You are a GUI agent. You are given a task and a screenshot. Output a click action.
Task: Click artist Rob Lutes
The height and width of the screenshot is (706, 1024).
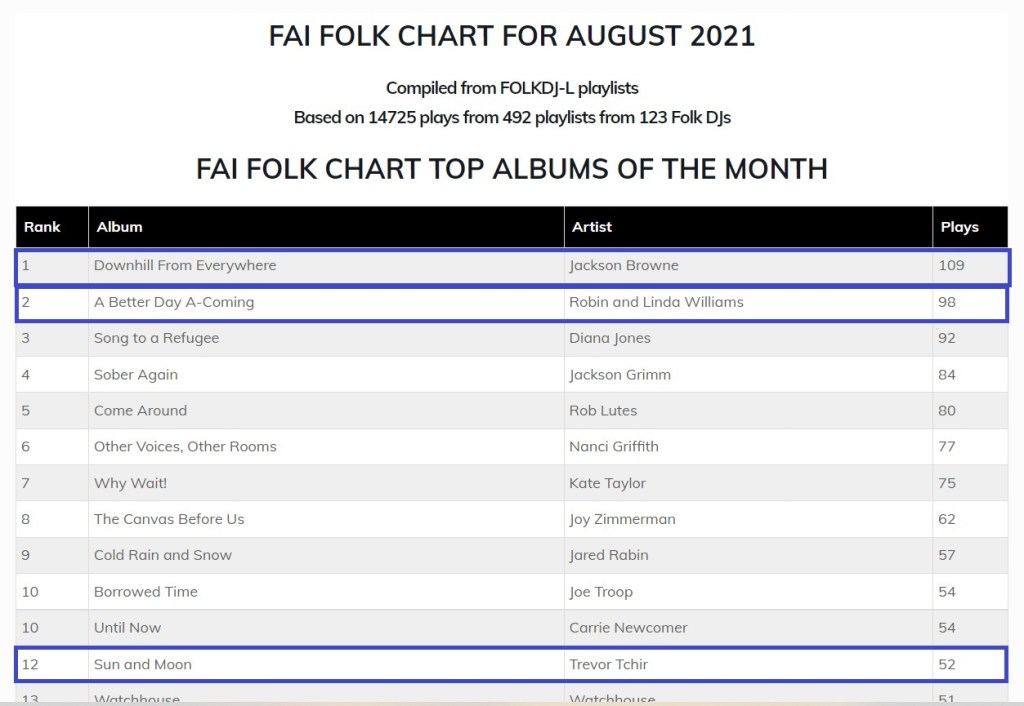603,411
